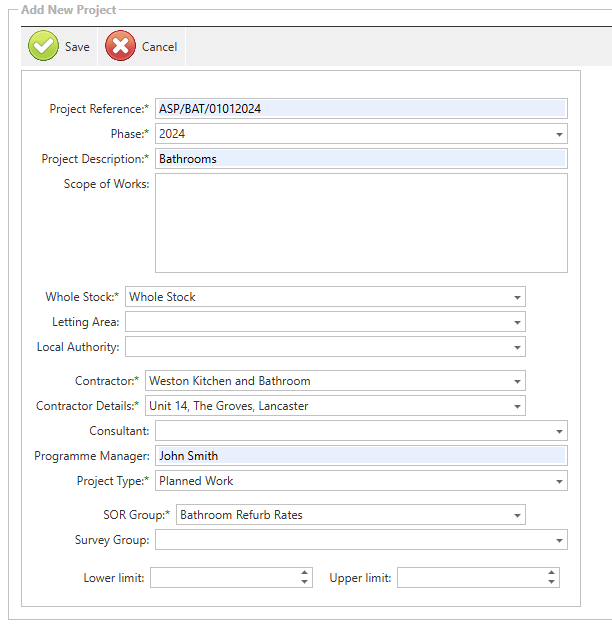This screenshot has height=630, width=612.
Task: Open the Consultant dropdown
Action: (558, 431)
